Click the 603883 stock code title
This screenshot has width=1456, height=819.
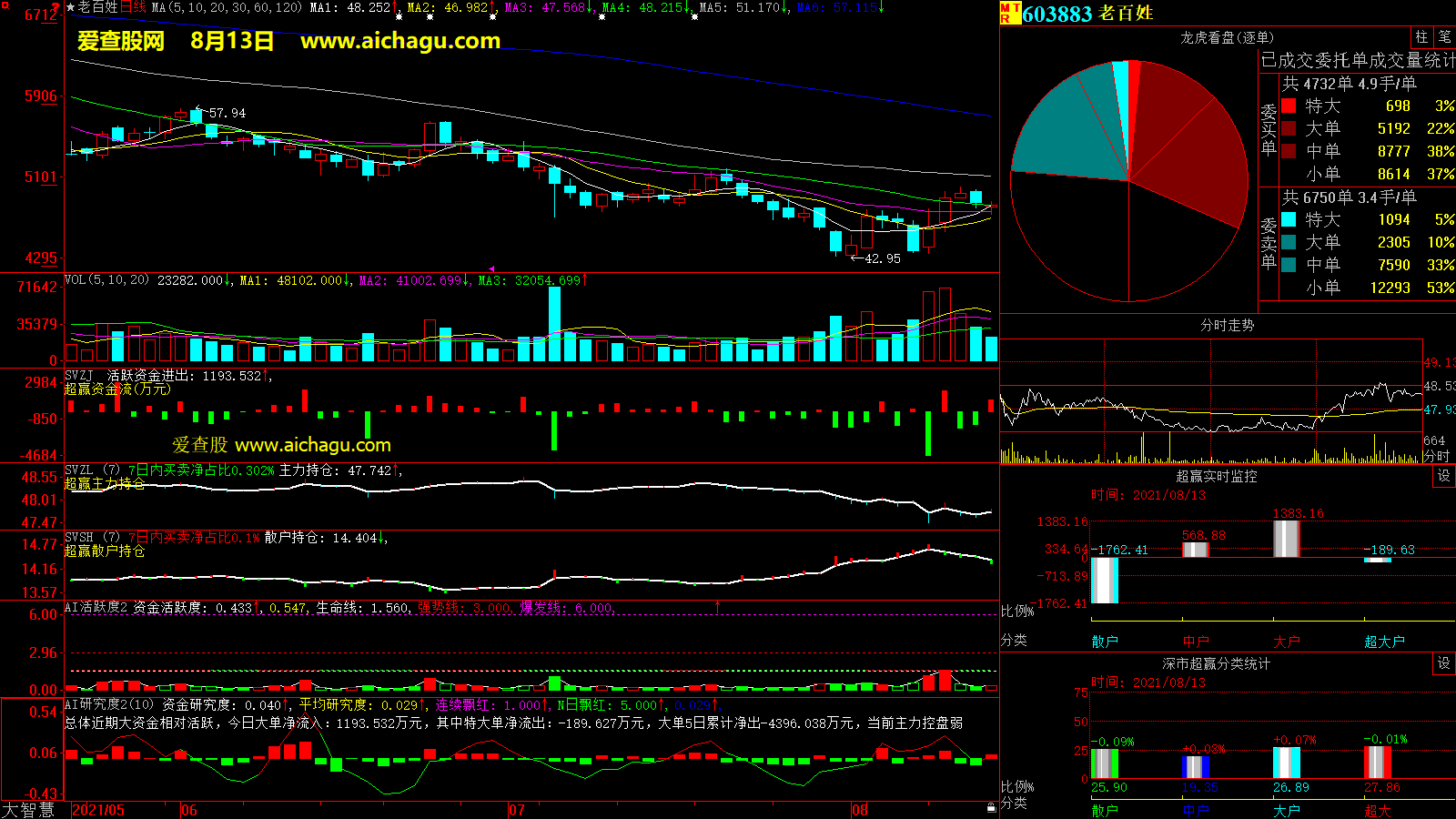point(1057,14)
